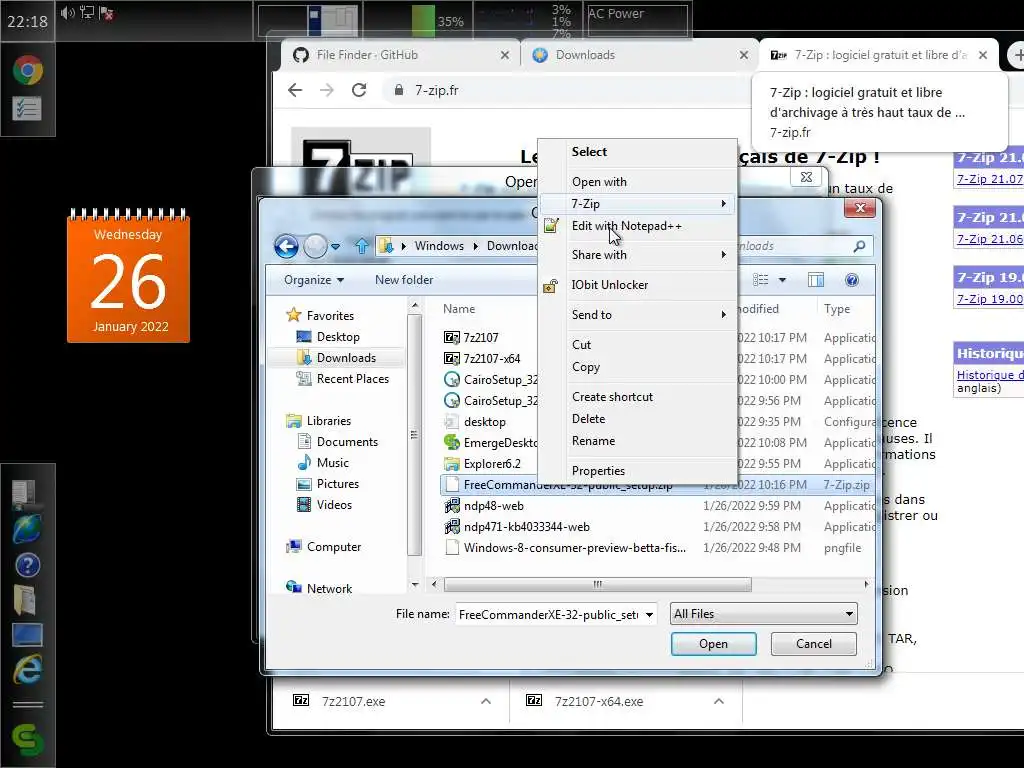Click the 7-zip.fr address bar
Viewport: 1024px width, 768px height.
click(x=567, y=90)
